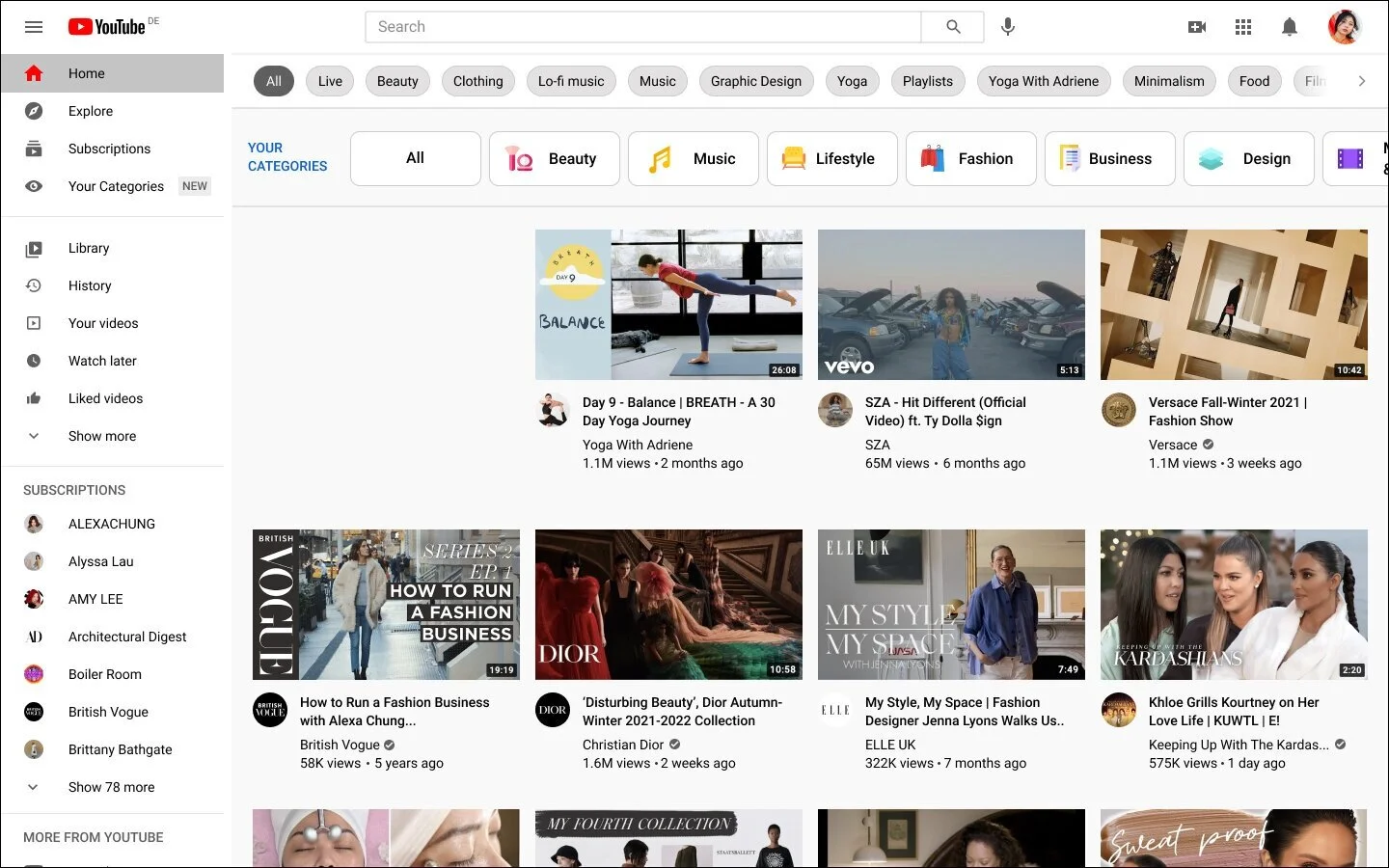The image size is (1389, 868).
Task: Open the hamburger guide menu
Action: pyautogui.click(x=34, y=27)
